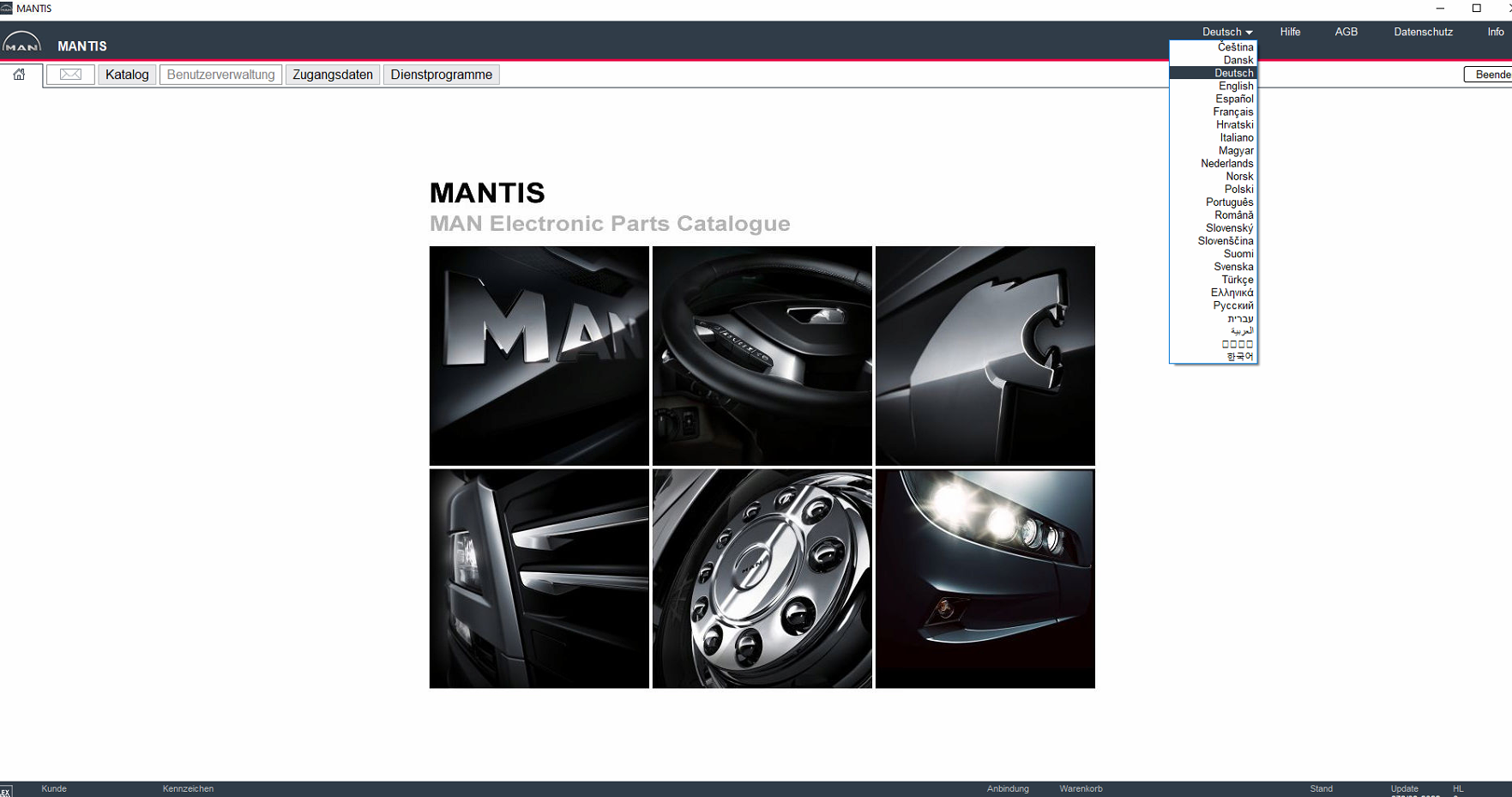Open the Deutsch language dropdown
The width and height of the screenshot is (1512, 797).
click(1226, 32)
